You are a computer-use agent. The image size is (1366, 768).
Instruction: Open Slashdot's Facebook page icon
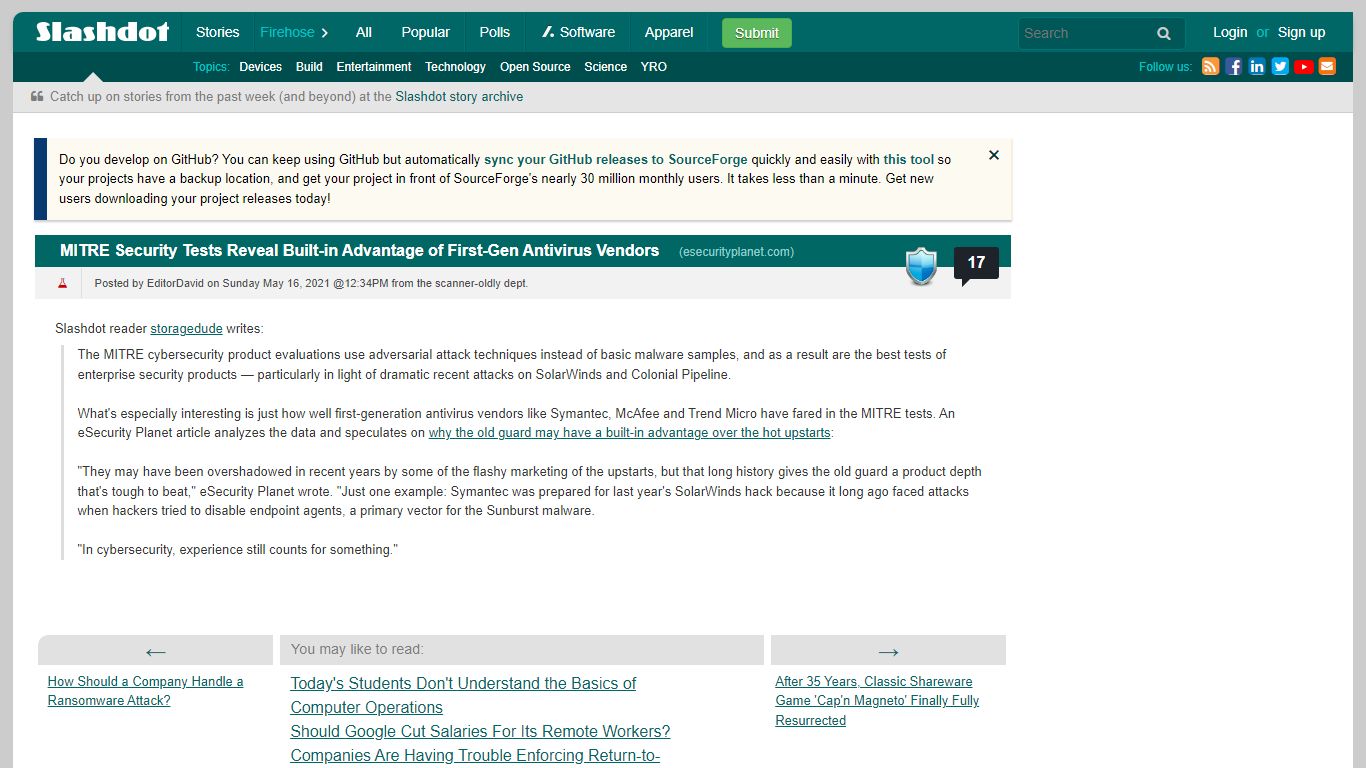(1234, 67)
